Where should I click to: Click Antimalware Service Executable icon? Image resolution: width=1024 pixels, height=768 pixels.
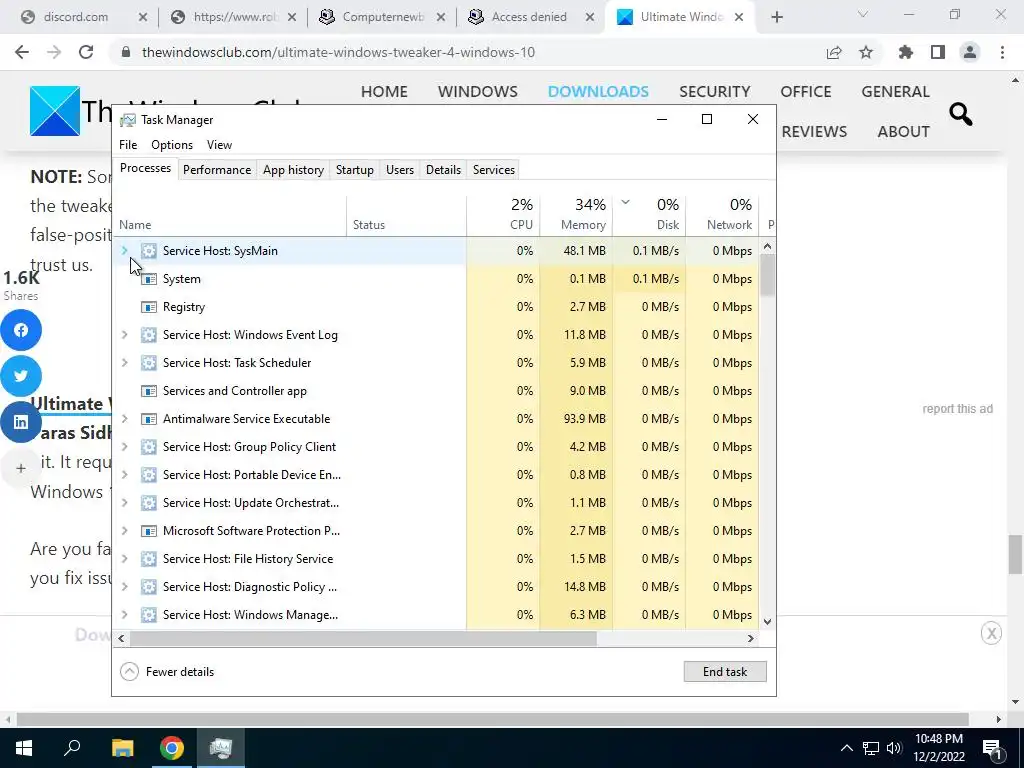click(x=149, y=419)
